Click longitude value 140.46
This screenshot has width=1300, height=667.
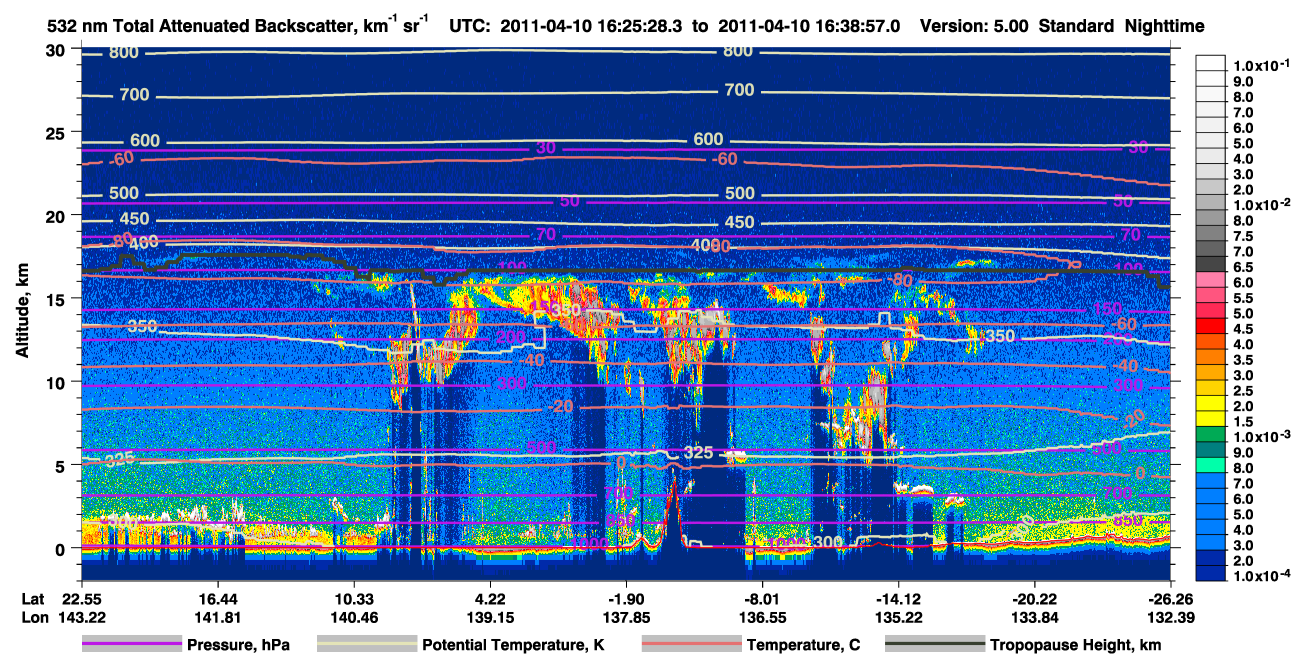point(353,618)
